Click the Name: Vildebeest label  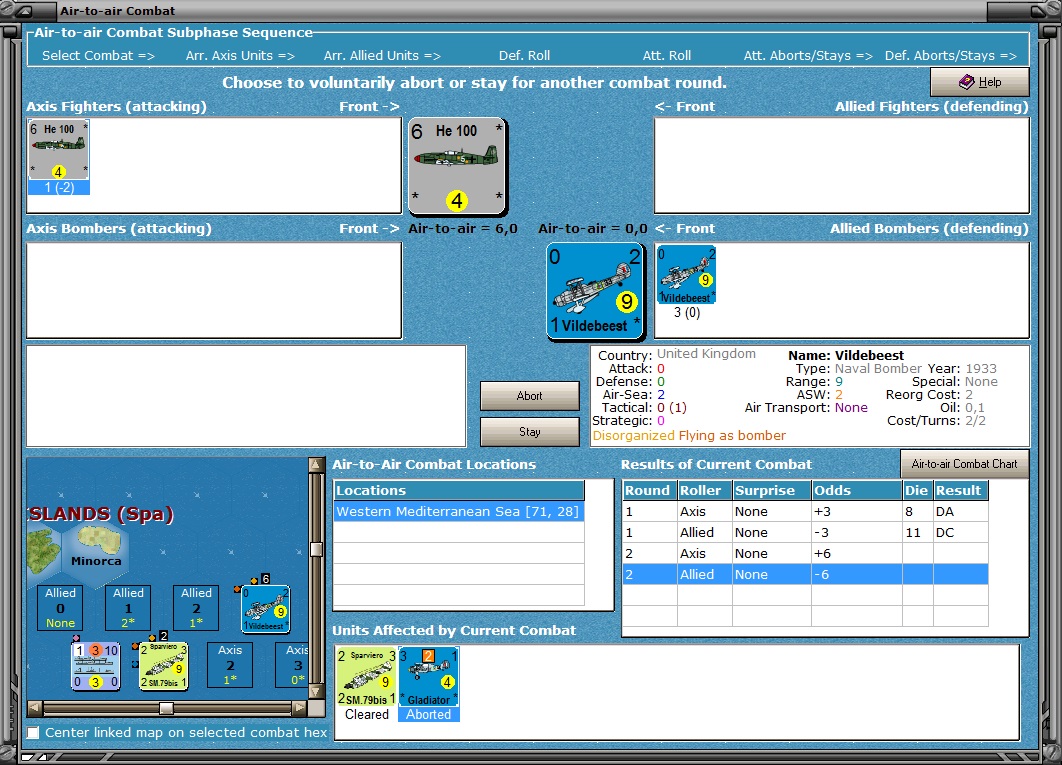coord(846,355)
